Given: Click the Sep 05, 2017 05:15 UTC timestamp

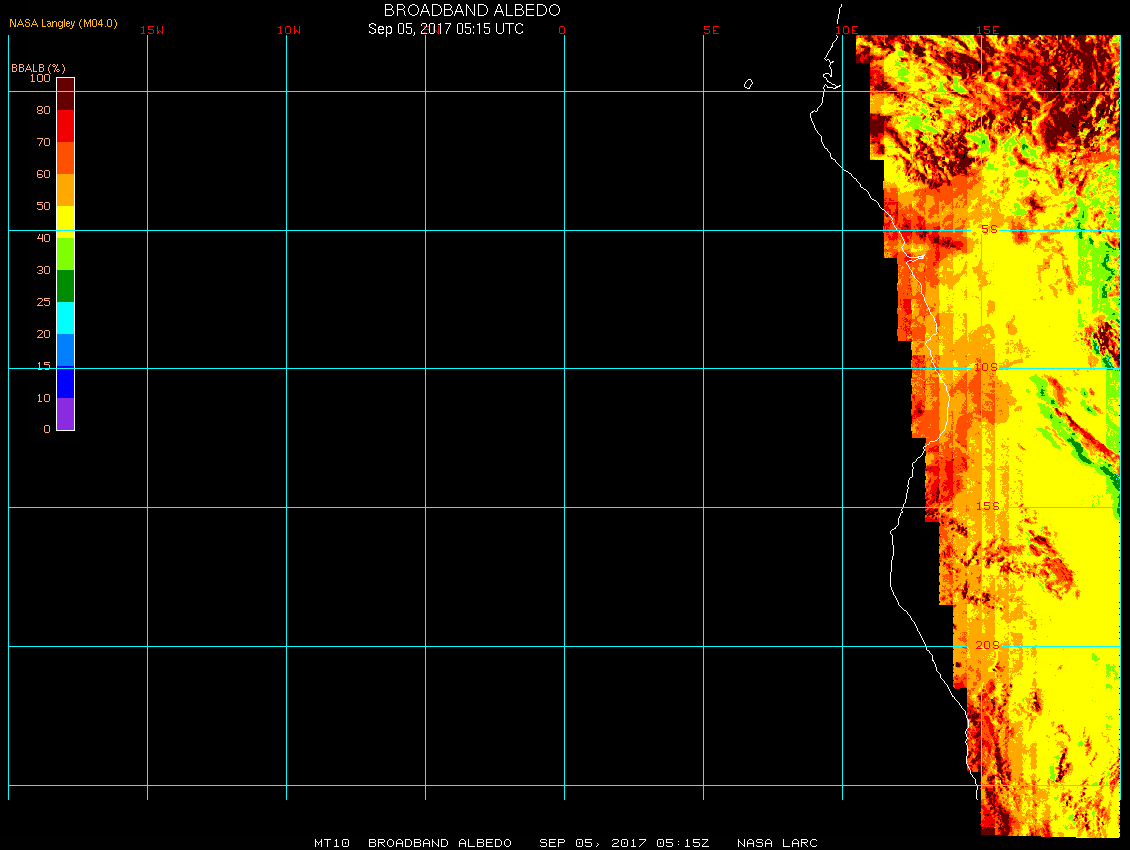Looking at the screenshot, I should (x=446, y=29).
